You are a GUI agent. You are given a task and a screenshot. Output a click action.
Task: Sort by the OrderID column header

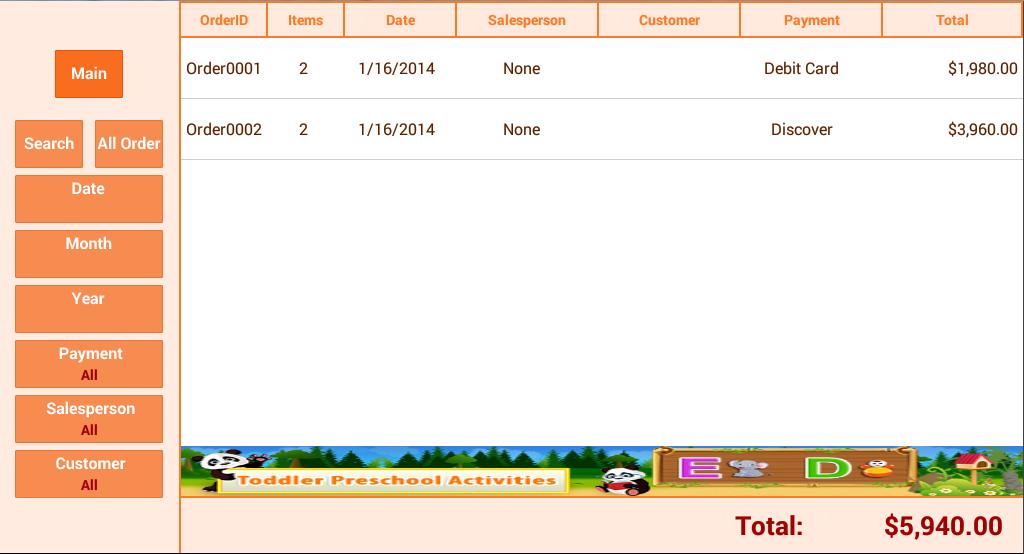pos(224,20)
